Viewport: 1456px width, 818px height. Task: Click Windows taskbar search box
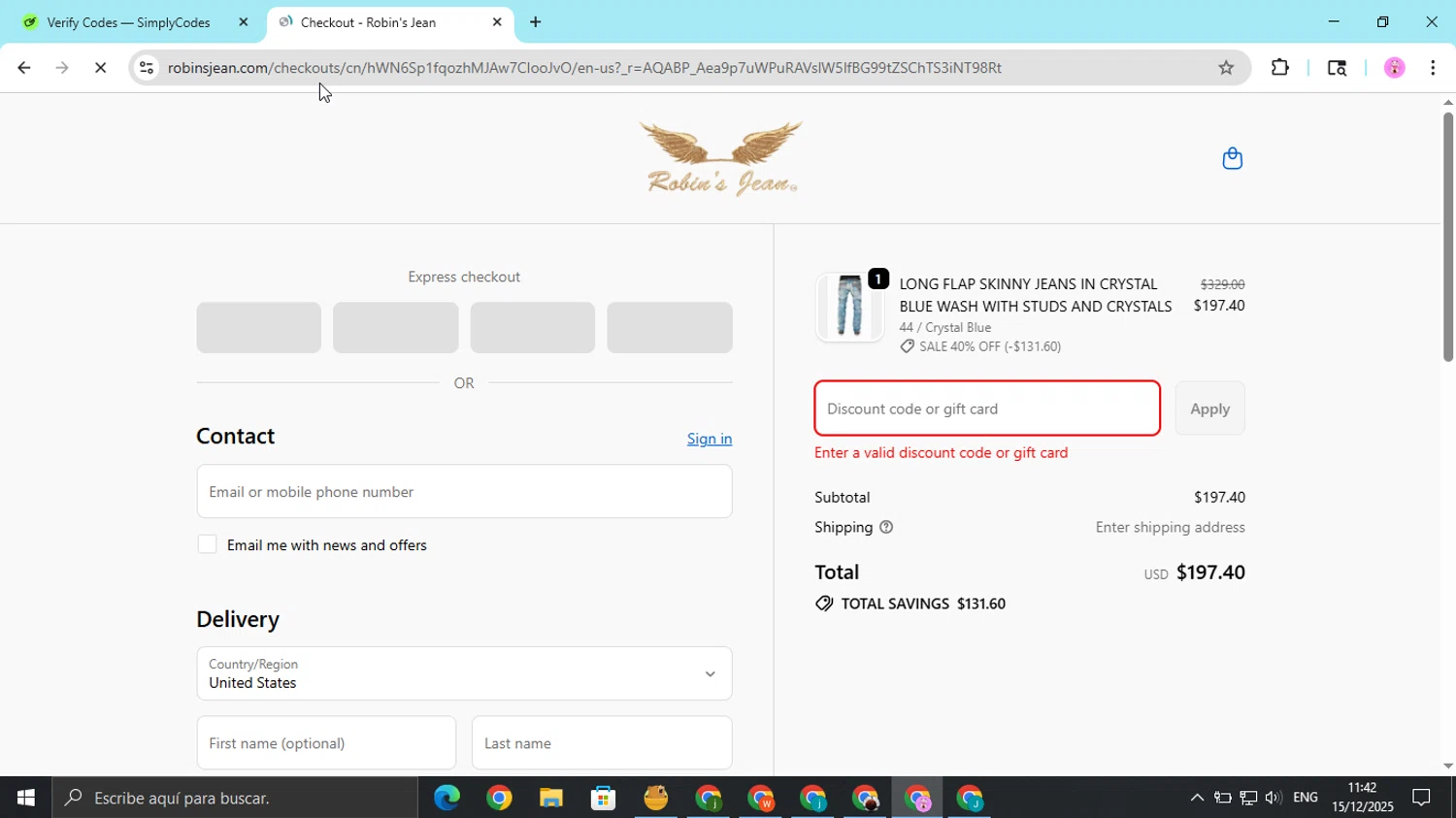tap(235, 798)
